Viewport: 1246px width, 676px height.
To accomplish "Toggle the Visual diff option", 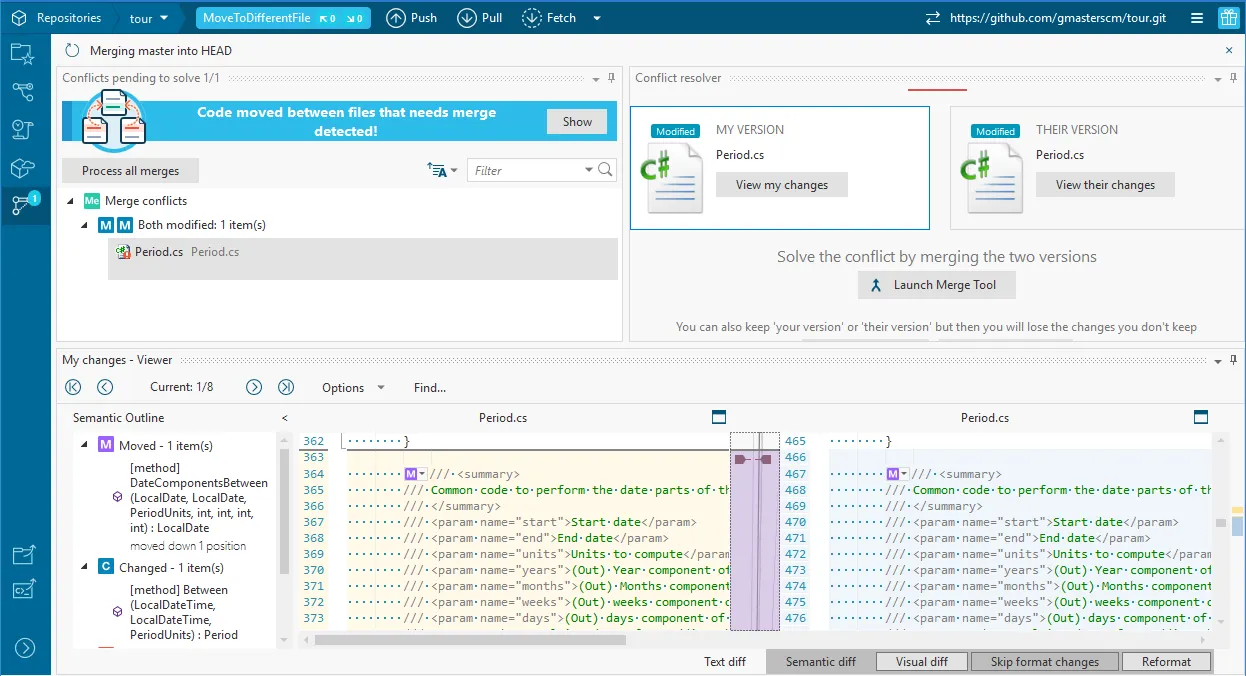I will (921, 662).
